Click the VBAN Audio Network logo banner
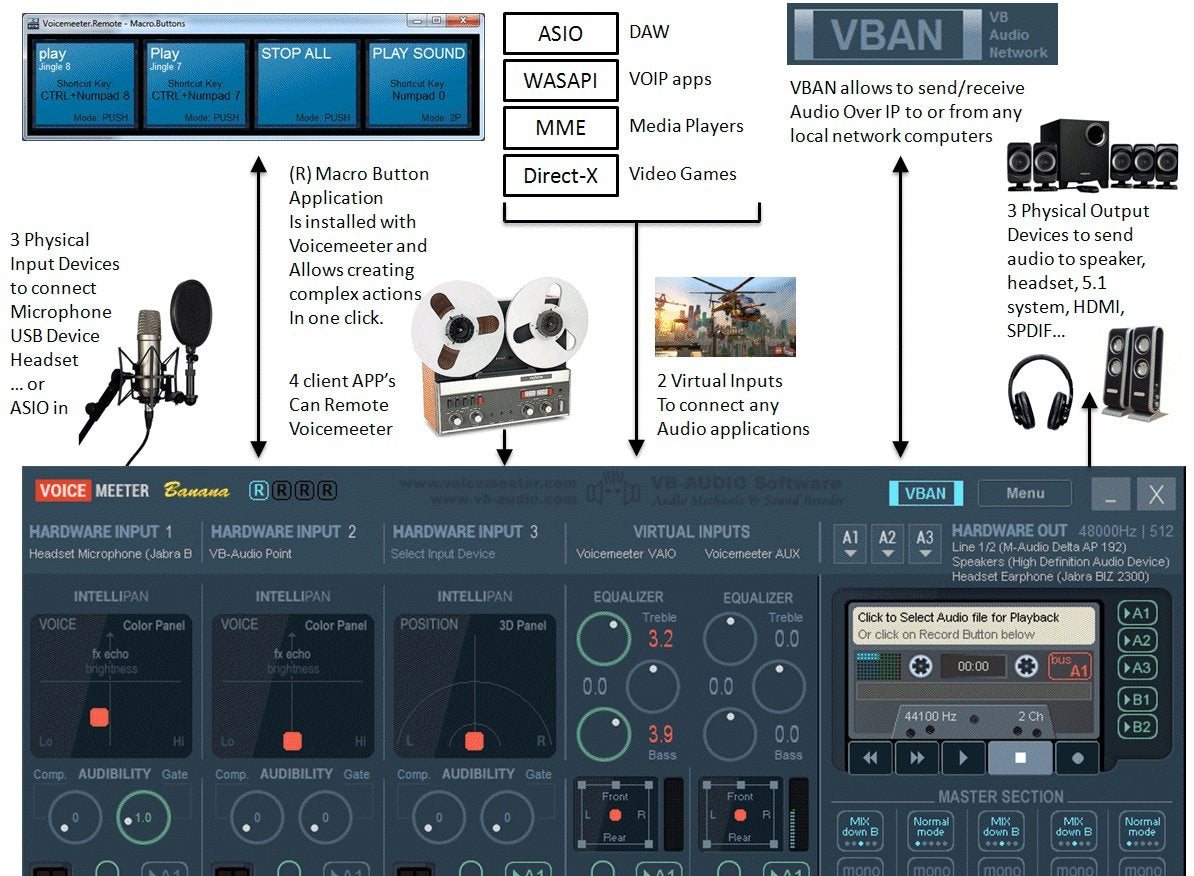This screenshot has width=1194, height=876. [922, 34]
